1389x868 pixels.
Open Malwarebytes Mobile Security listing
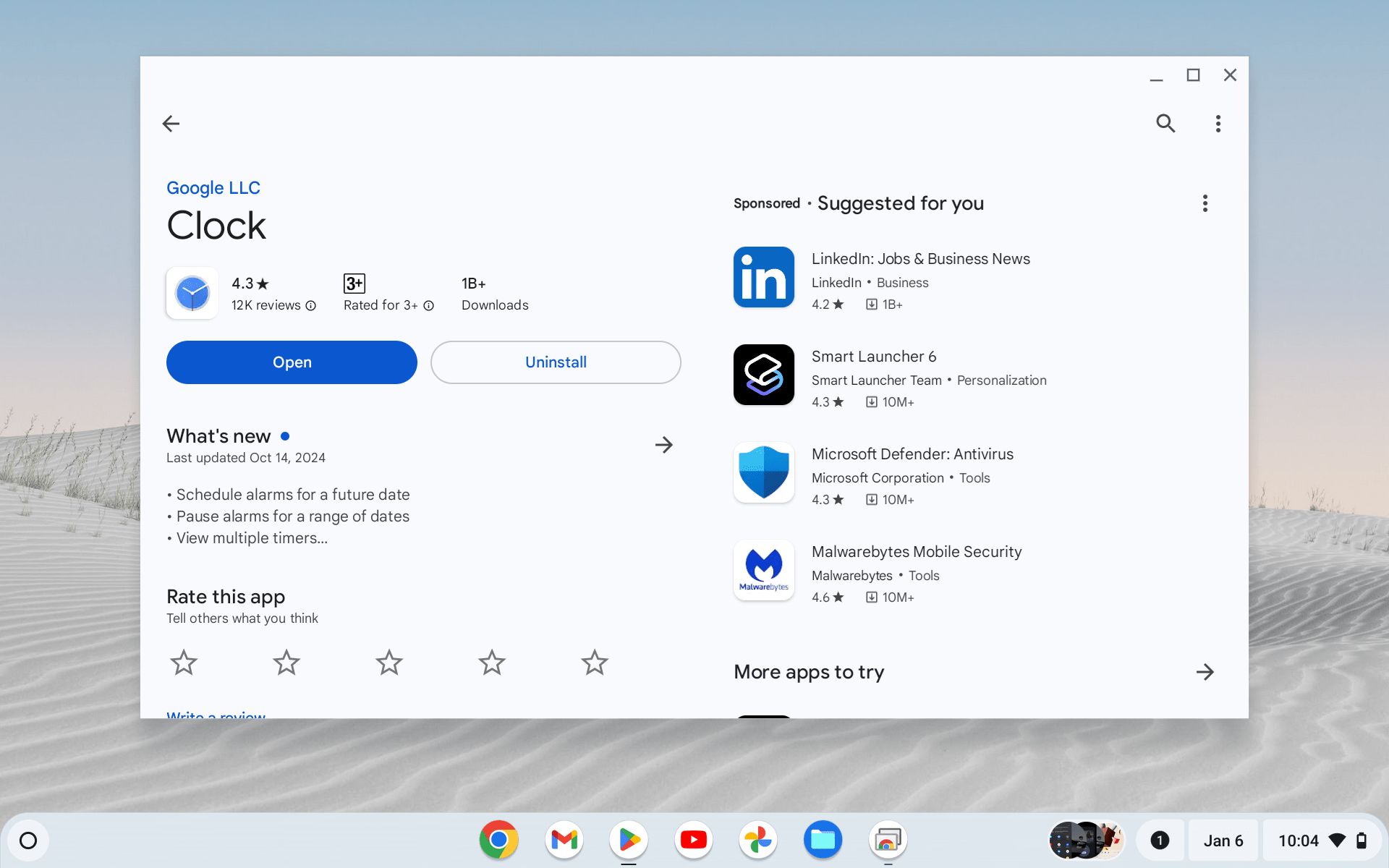pyautogui.click(x=917, y=552)
